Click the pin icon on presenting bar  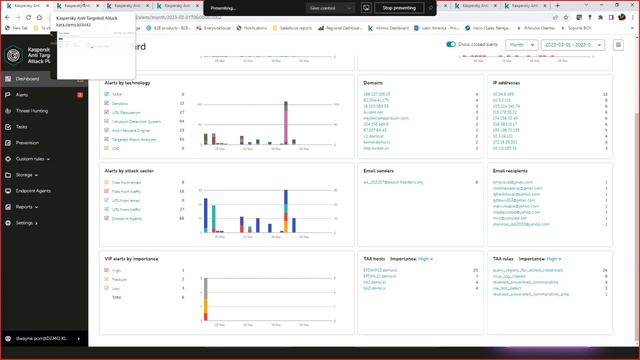[431, 8]
